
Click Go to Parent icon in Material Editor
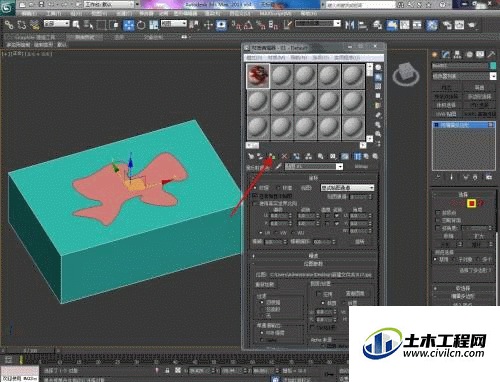coord(366,156)
